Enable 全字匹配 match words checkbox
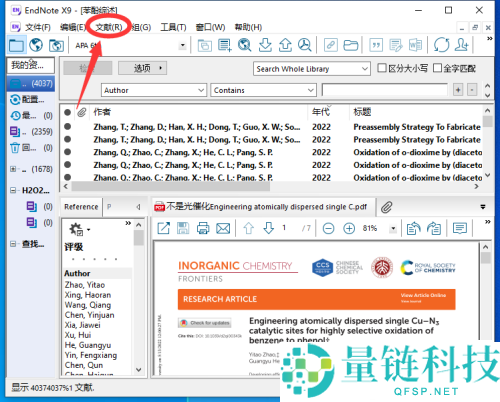The height and width of the screenshot is (402, 500). pyautogui.click(x=437, y=68)
